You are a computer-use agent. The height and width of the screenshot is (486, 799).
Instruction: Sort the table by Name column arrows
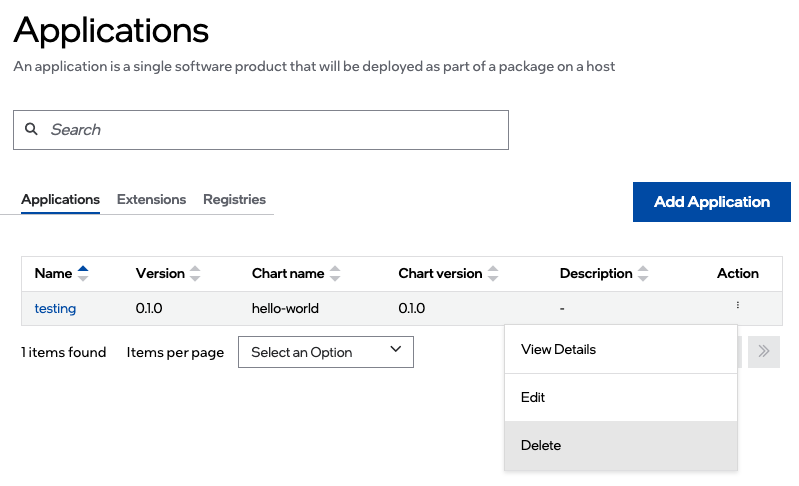[83, 273]
